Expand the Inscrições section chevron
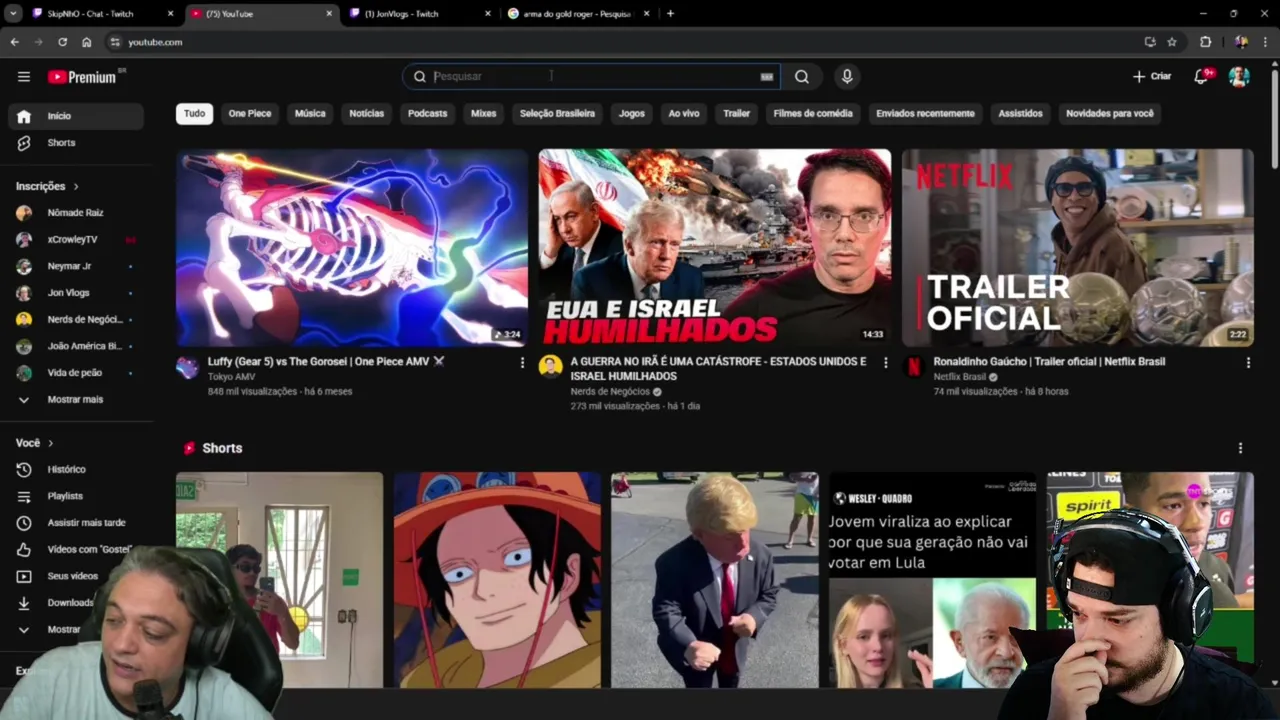 (x=75, y=187)
